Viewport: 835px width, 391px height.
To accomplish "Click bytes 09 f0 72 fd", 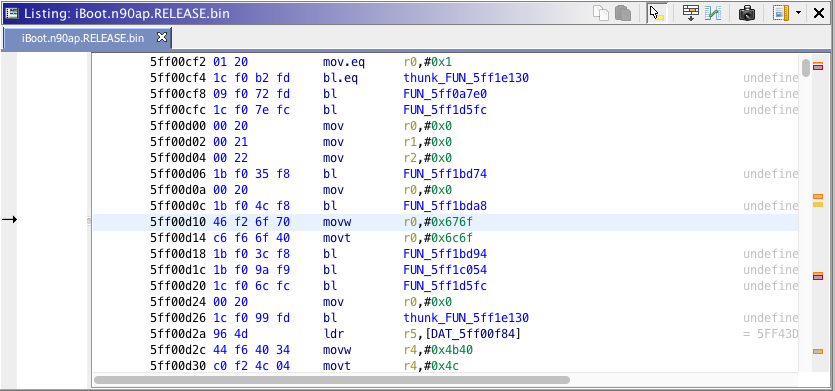I will [251, 94].
